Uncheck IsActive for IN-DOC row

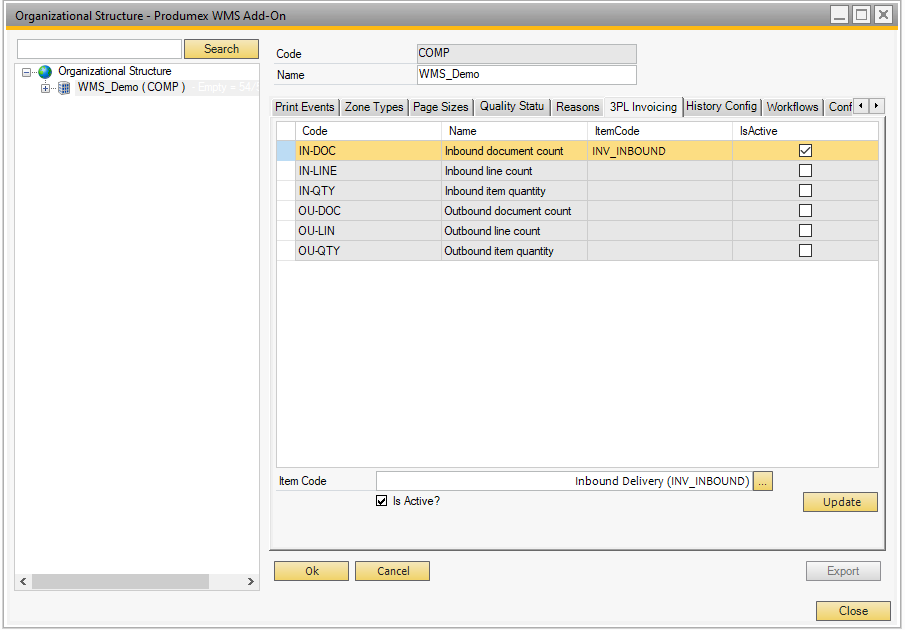(805, 151)
